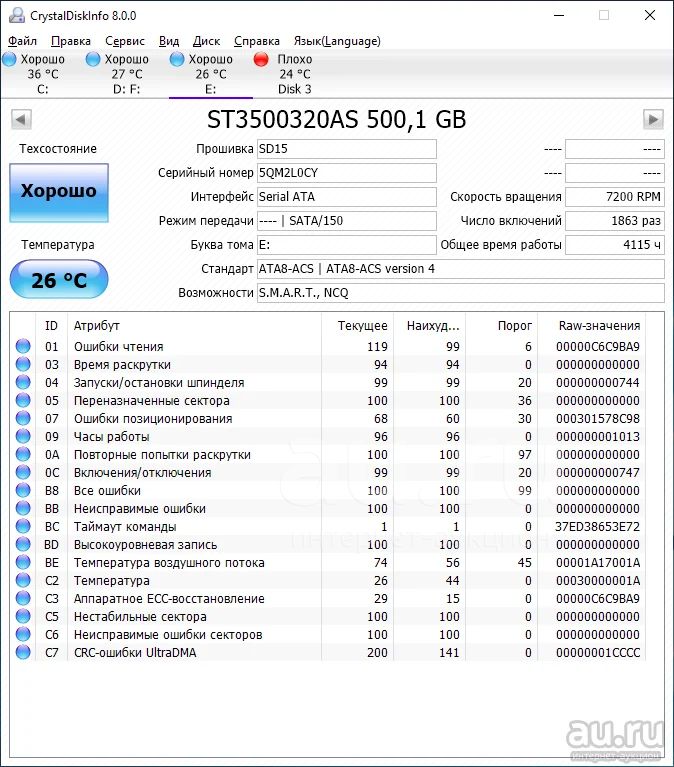Click the Буква тома field E:
Screen dimensions: 674x767
point(347,245)
